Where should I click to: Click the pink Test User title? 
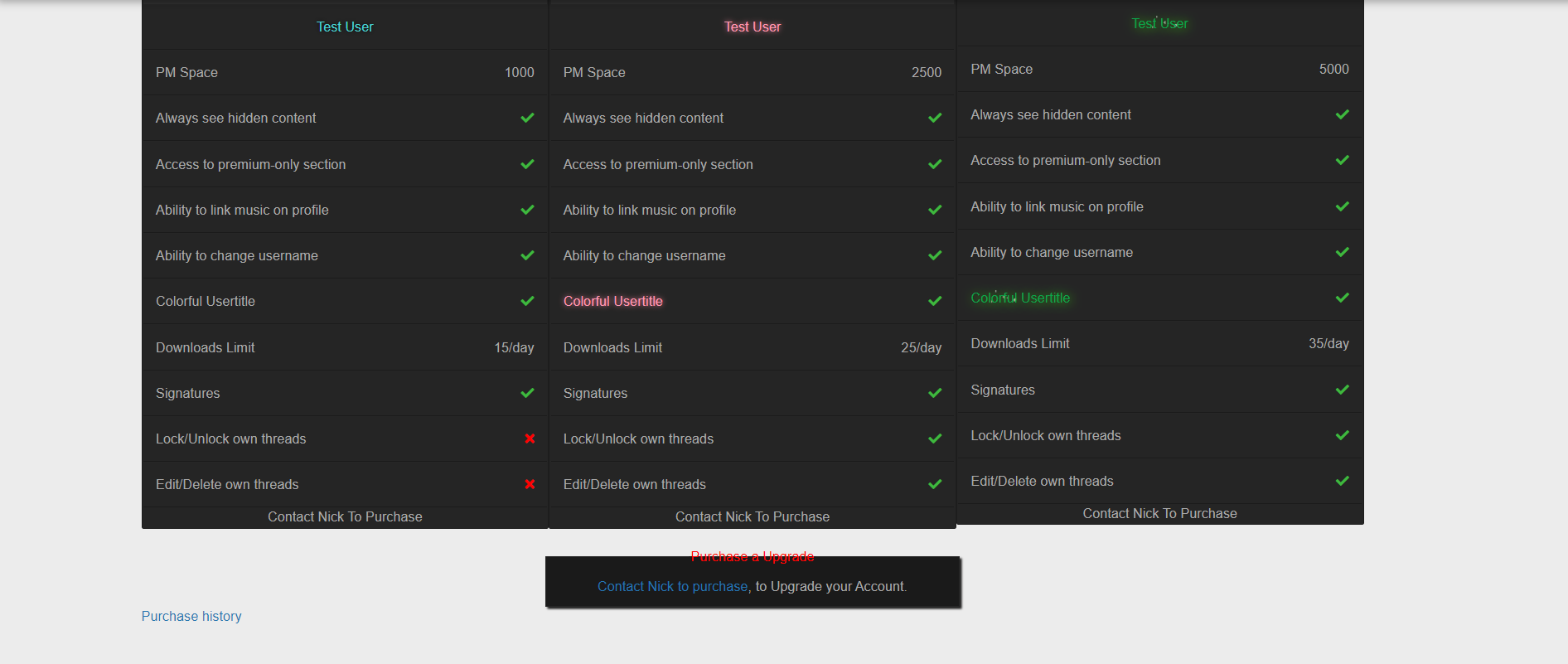click(x=753, y=27)
